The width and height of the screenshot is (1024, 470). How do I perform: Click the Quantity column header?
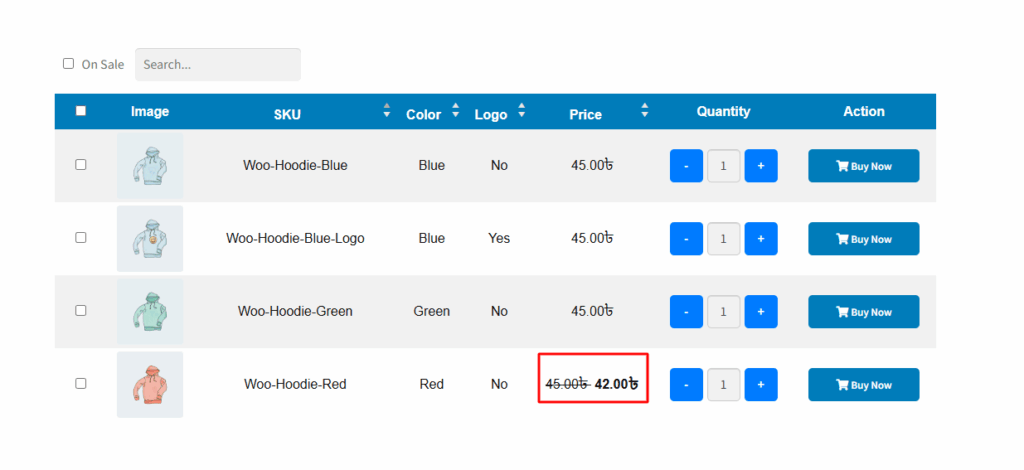coord(724,112)
